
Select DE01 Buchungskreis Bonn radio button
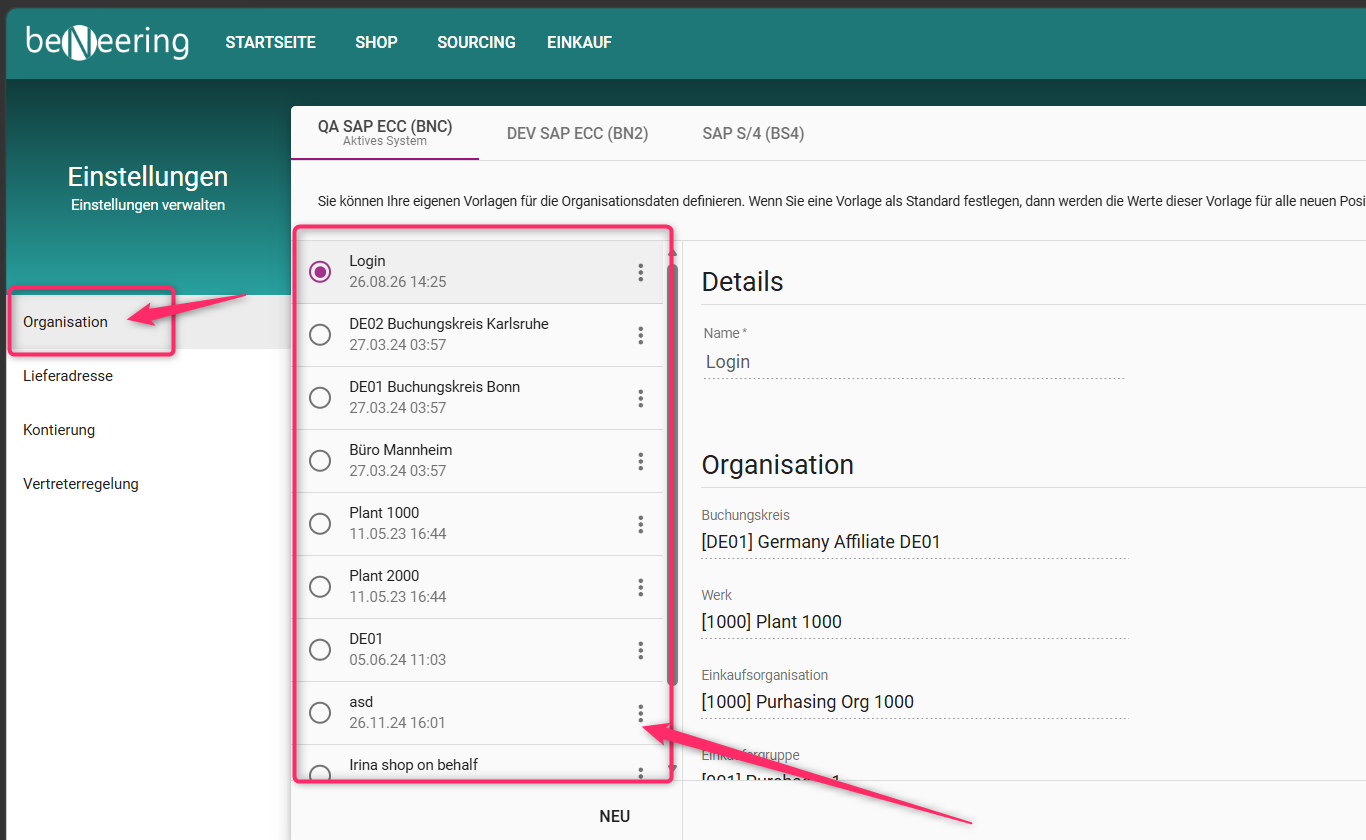point(320,398)
